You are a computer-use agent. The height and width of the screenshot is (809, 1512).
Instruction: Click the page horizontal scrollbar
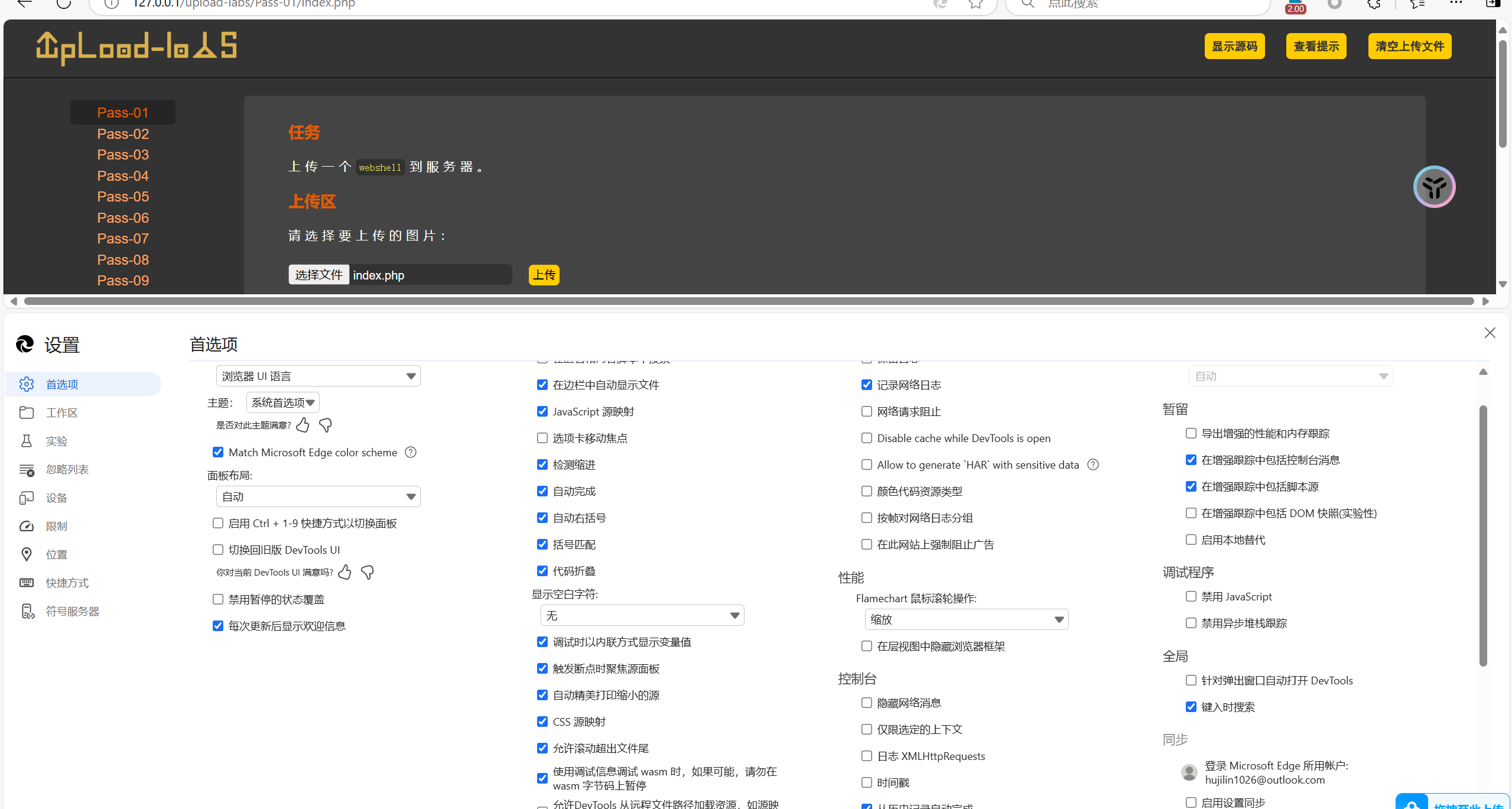748,301
